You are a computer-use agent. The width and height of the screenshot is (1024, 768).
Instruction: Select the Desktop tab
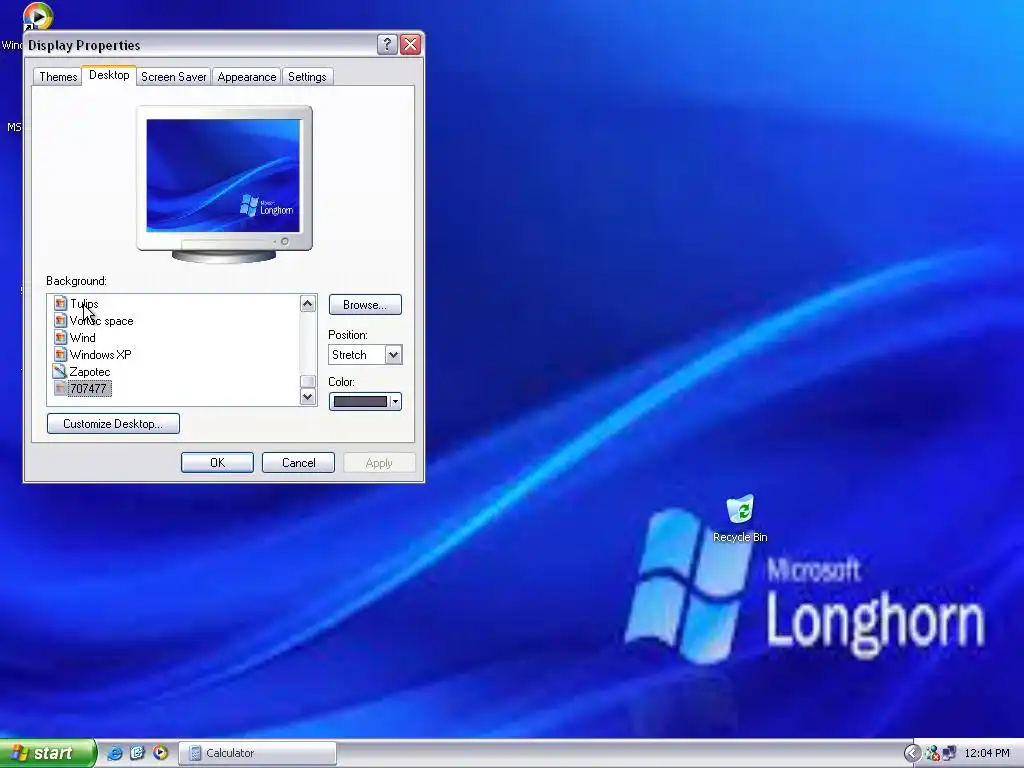[x=109, y=75]
